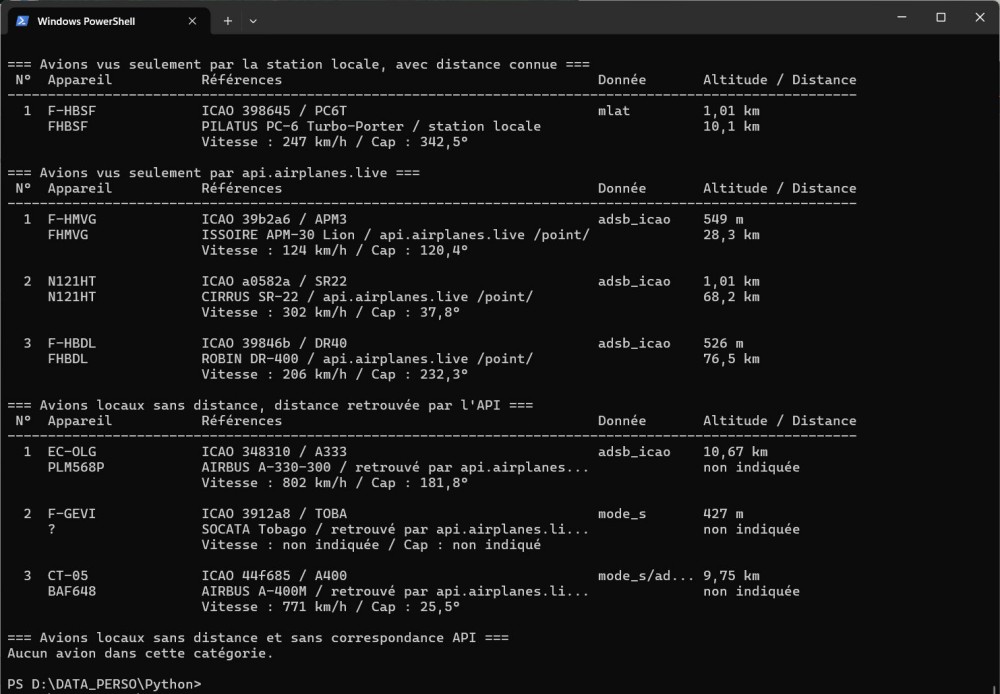This screenshot has height=694, width=1000.
Task: Click the SOCATA Tobago line
Action: click(395, 529)
